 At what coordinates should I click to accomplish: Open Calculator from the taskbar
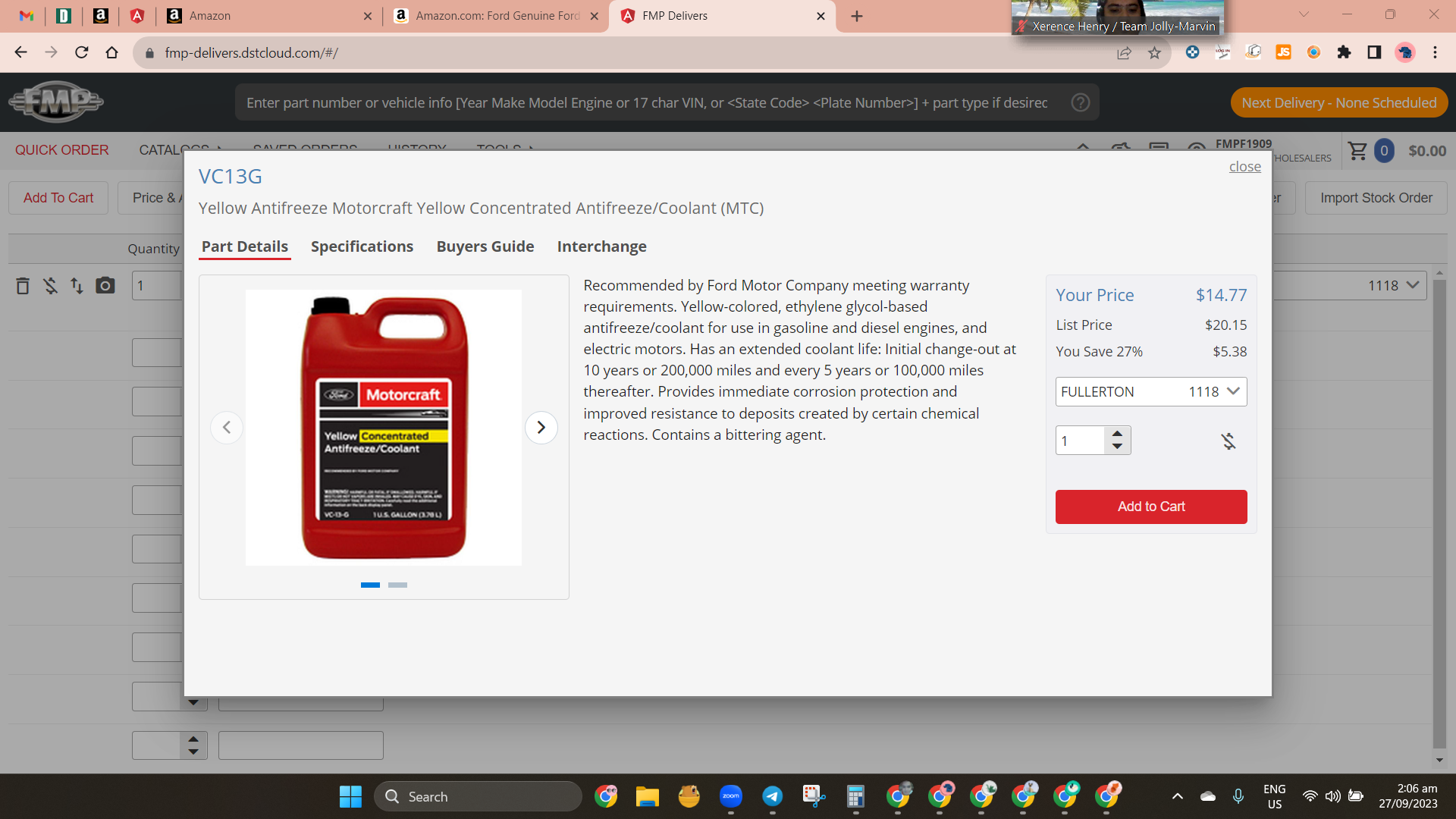[x=855, y=796]
